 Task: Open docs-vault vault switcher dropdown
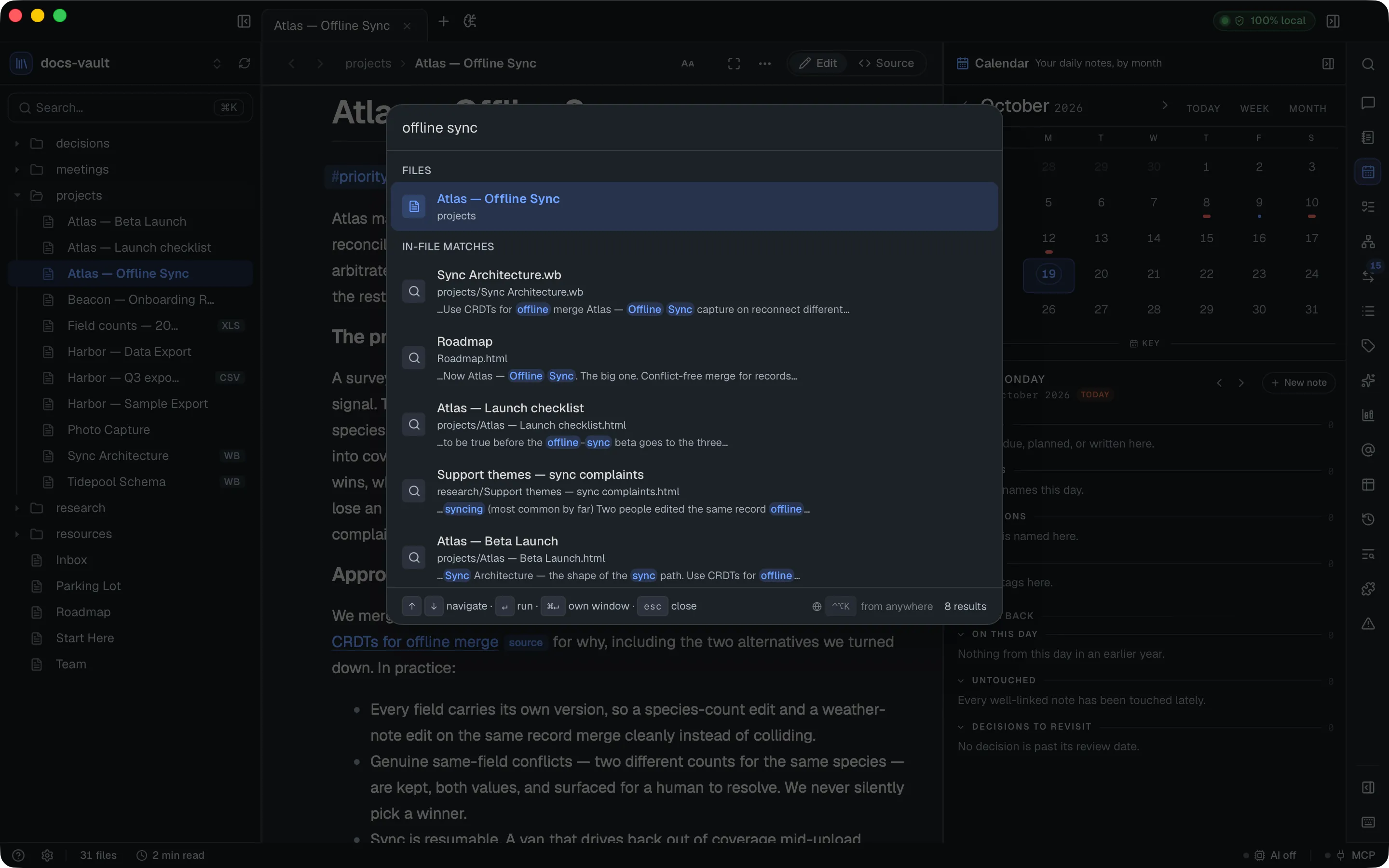point(217,63)
